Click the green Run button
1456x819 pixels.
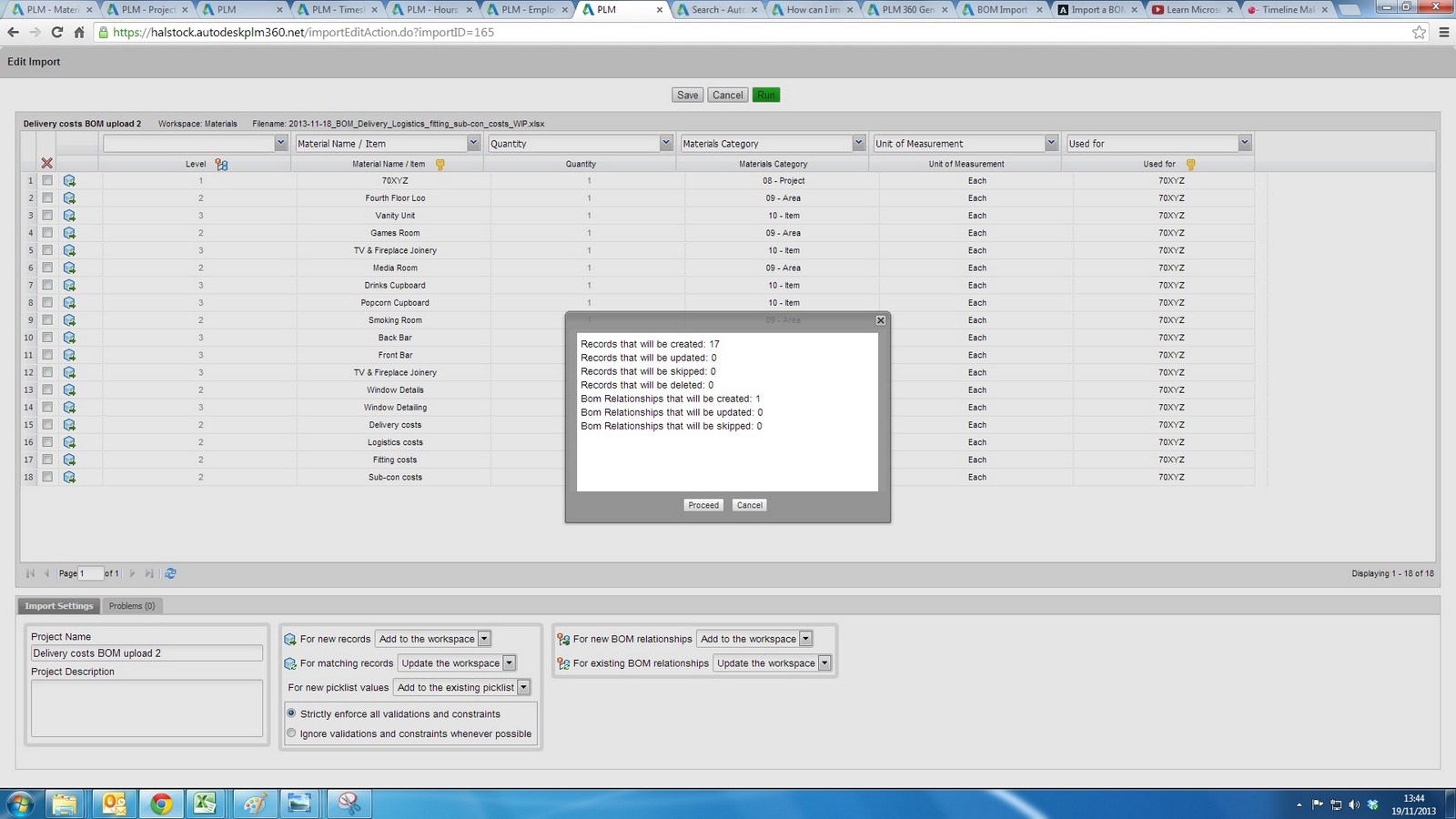(766, 95)
